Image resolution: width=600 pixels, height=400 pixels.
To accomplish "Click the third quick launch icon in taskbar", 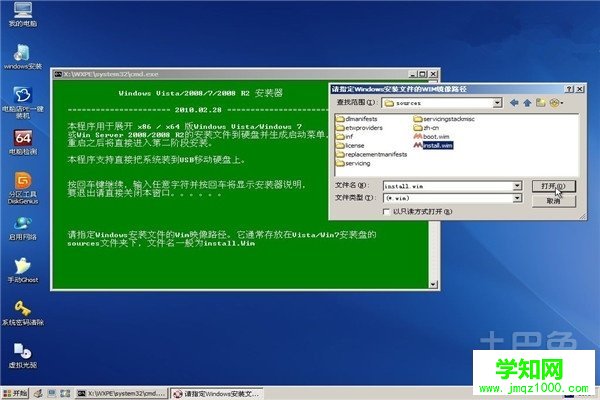I will click(x=65, y=393).
